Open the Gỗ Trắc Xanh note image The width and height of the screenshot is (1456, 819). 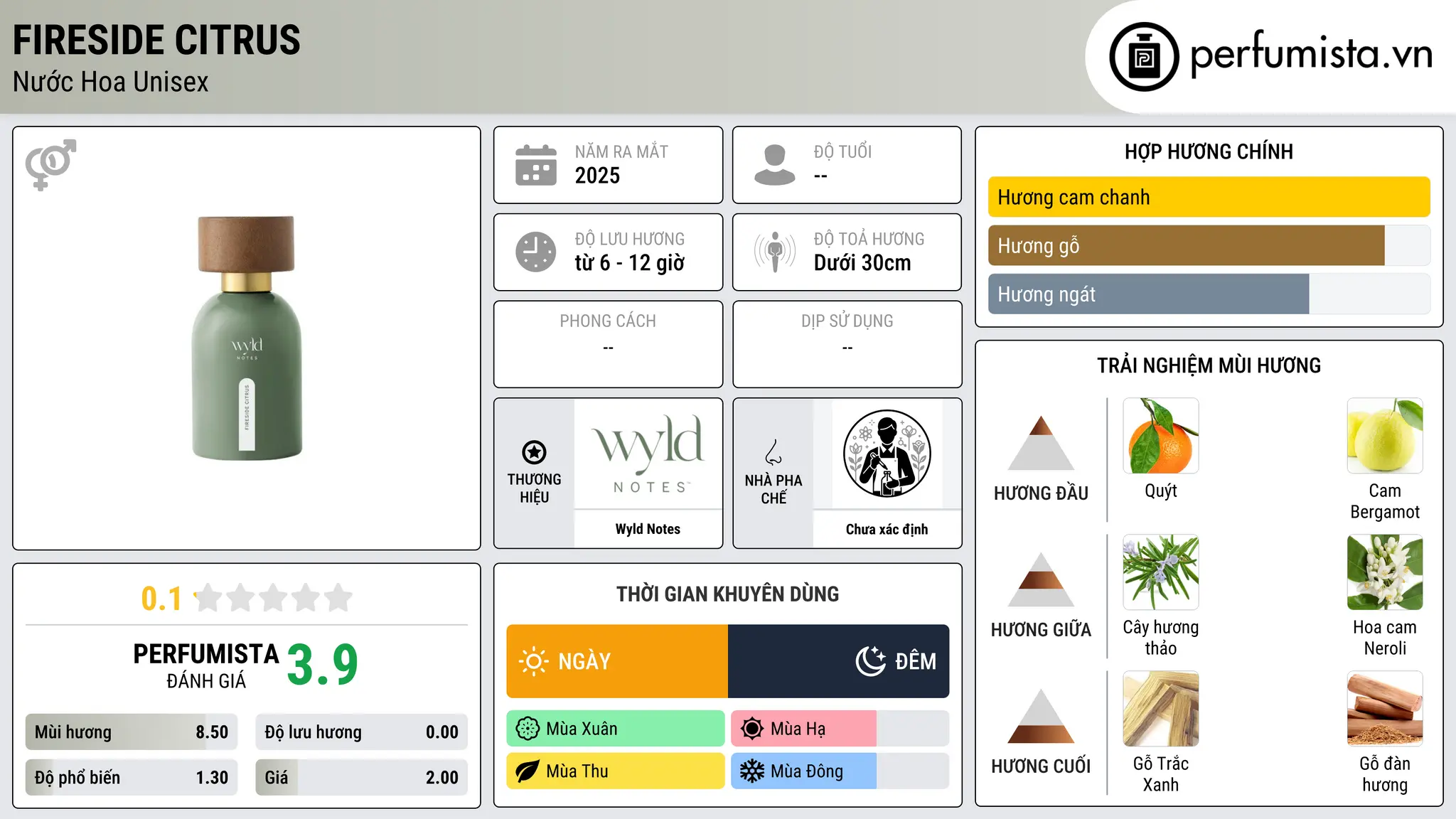tap(1161, 709)
